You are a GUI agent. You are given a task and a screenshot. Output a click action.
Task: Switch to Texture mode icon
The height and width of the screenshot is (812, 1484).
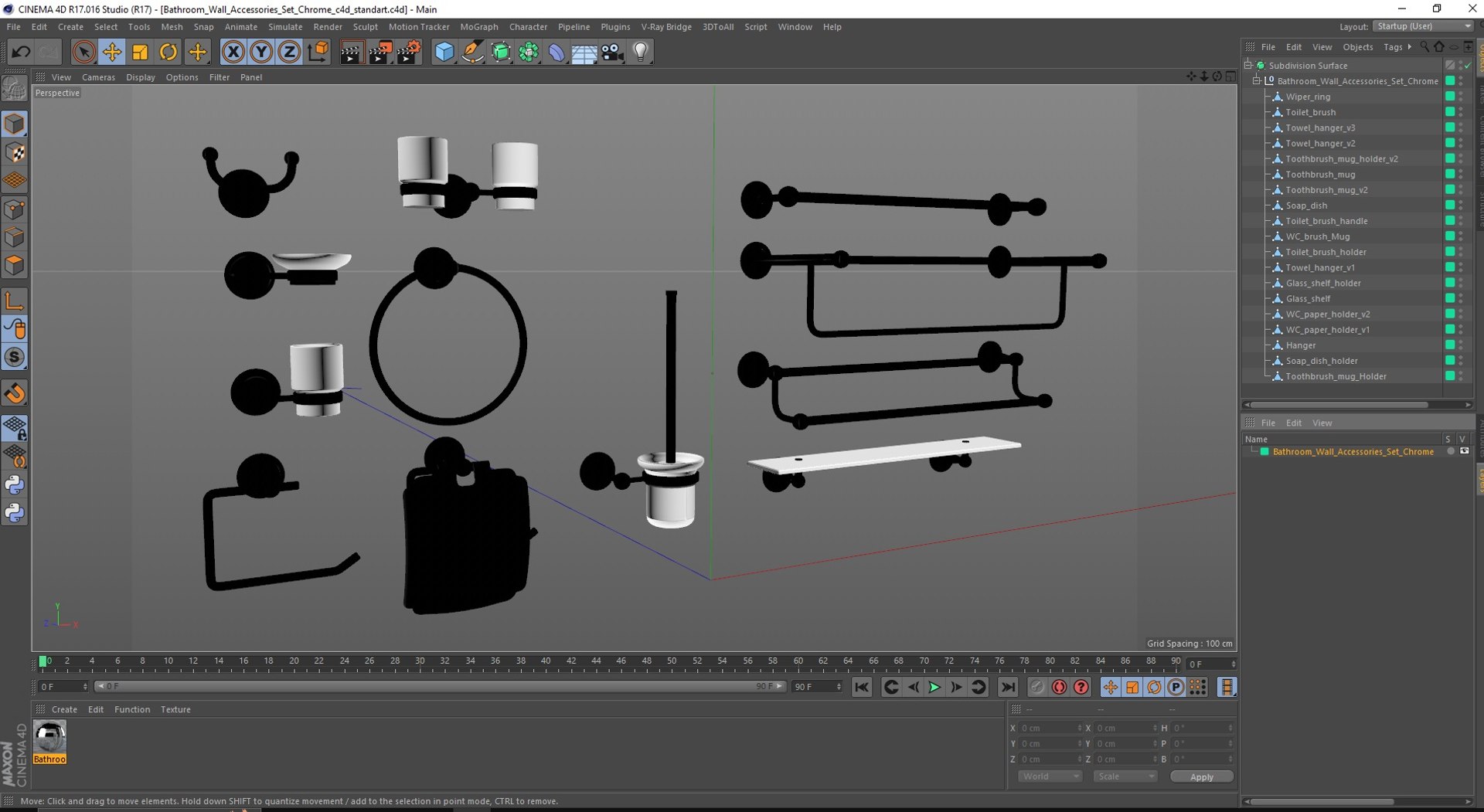click(15, 152)
